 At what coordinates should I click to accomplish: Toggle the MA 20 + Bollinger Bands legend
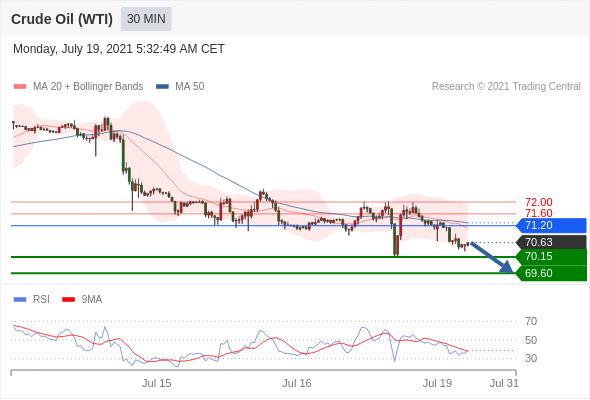pyautogui.click(x=78, y=87)
